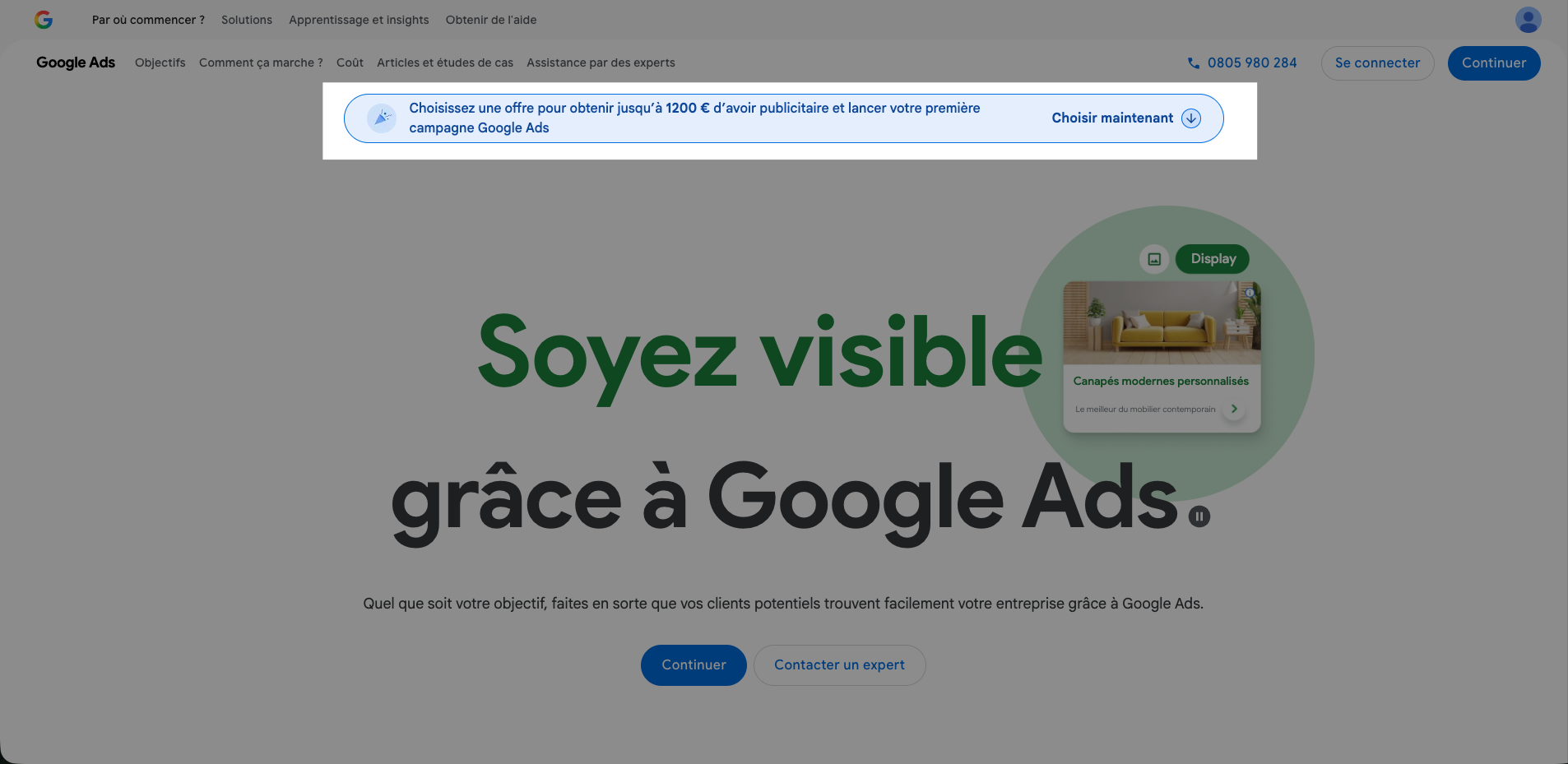The height and width of the screenshot is (764, 1568).
Task: Pause the hero animation
Action: [1199, 516]
